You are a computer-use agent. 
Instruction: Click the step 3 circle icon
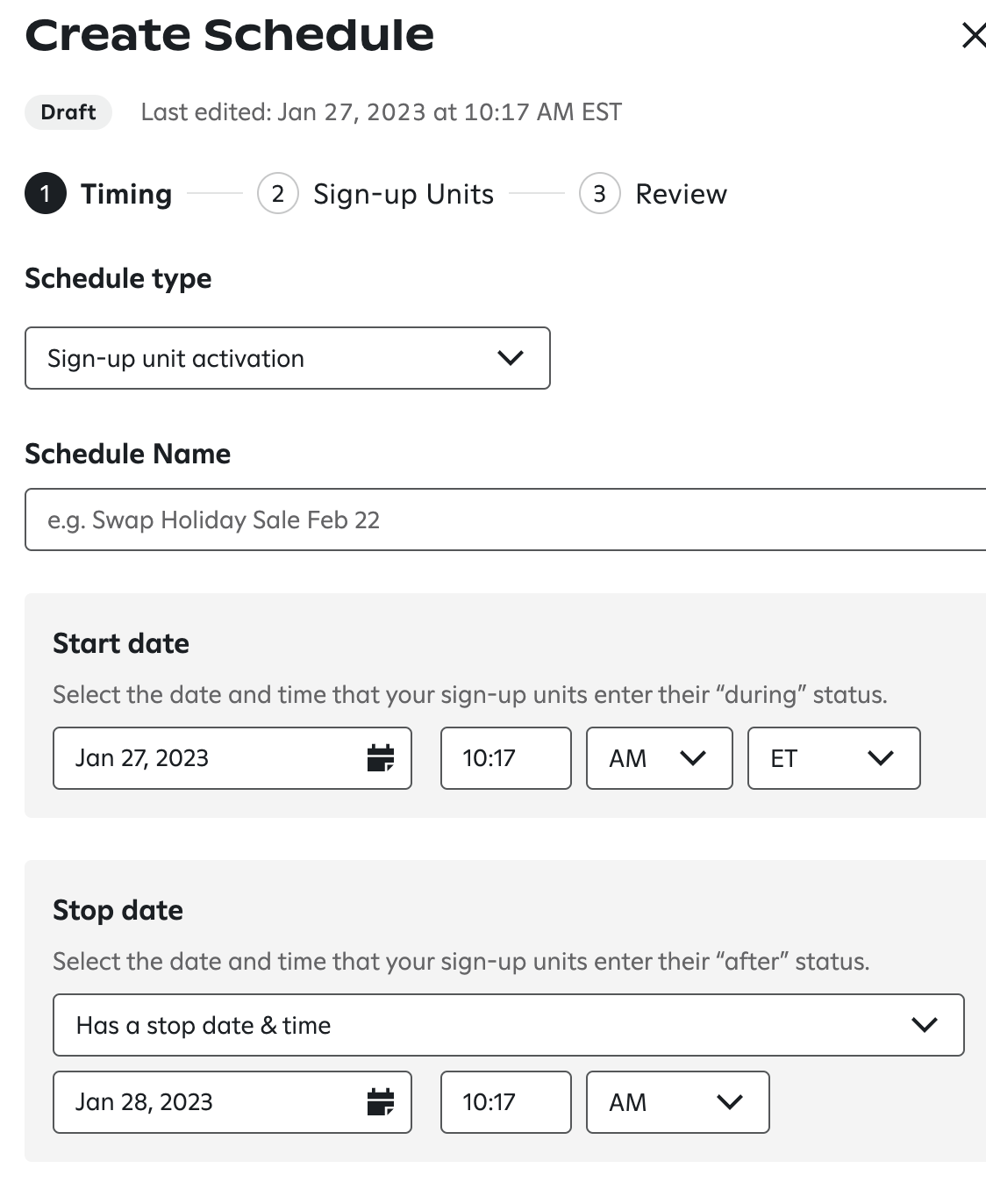[x=600, y=194]
